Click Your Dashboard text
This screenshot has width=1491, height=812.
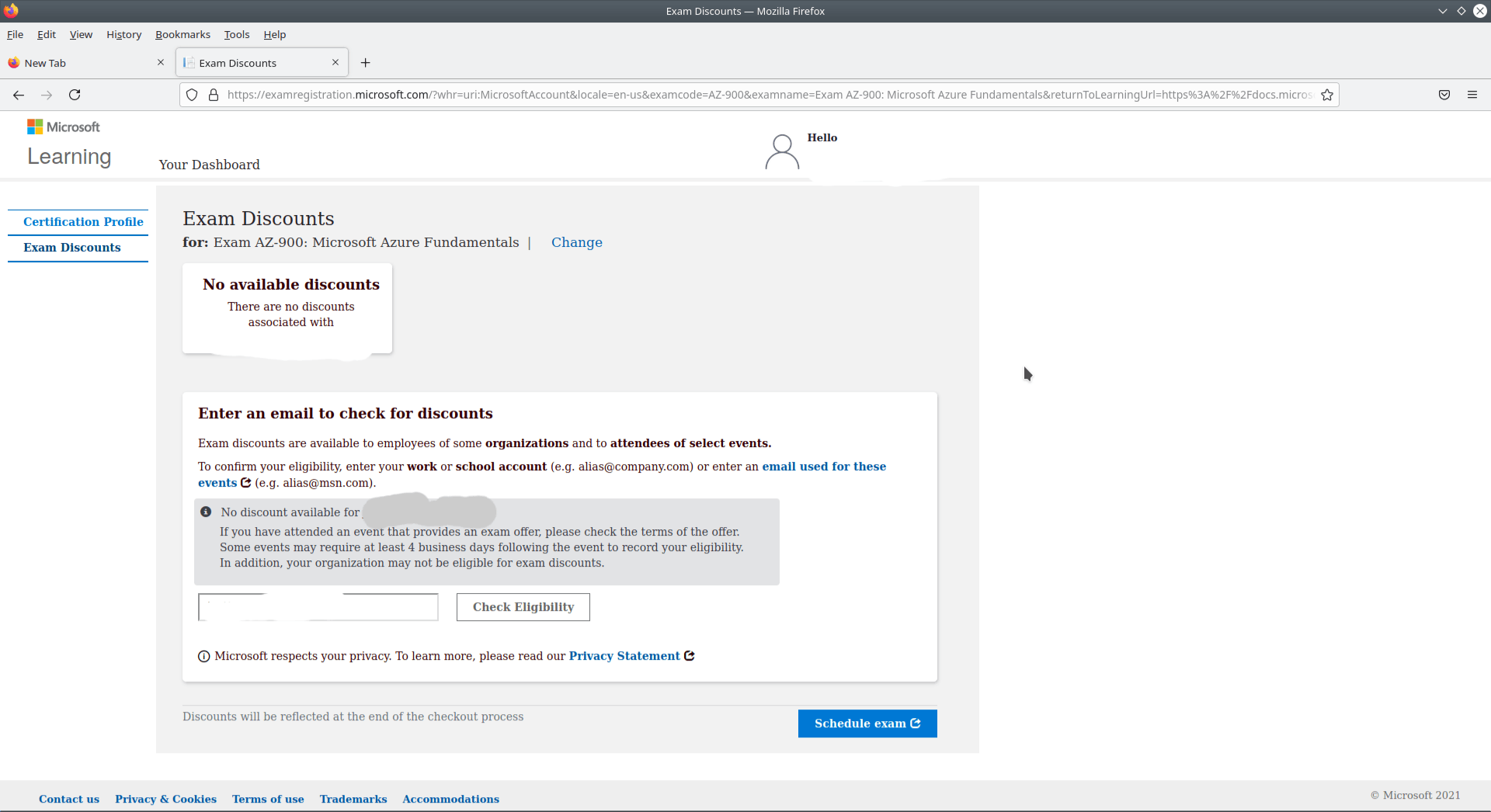(209, 165)
